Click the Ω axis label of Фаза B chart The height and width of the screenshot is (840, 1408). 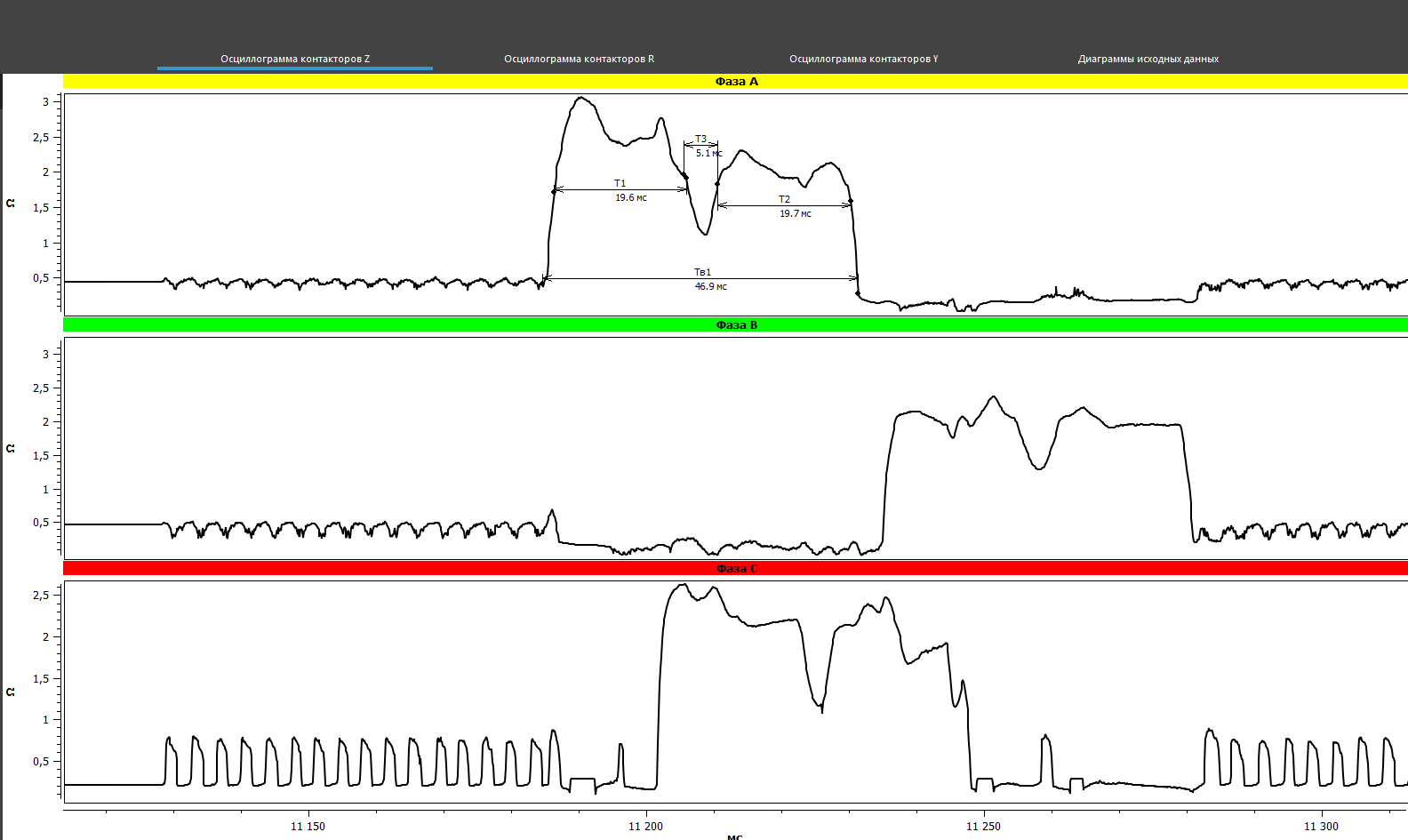pyautogui.click(x=11, y=448)
